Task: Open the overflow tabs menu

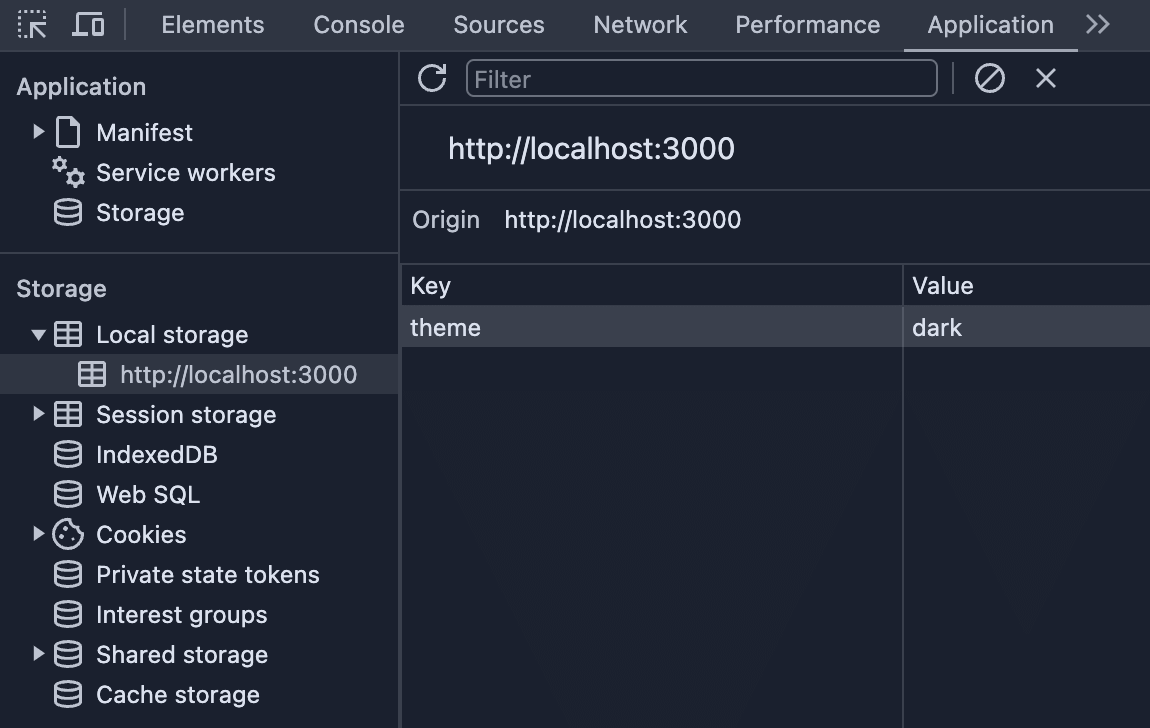Action: tap(1097, 25)
